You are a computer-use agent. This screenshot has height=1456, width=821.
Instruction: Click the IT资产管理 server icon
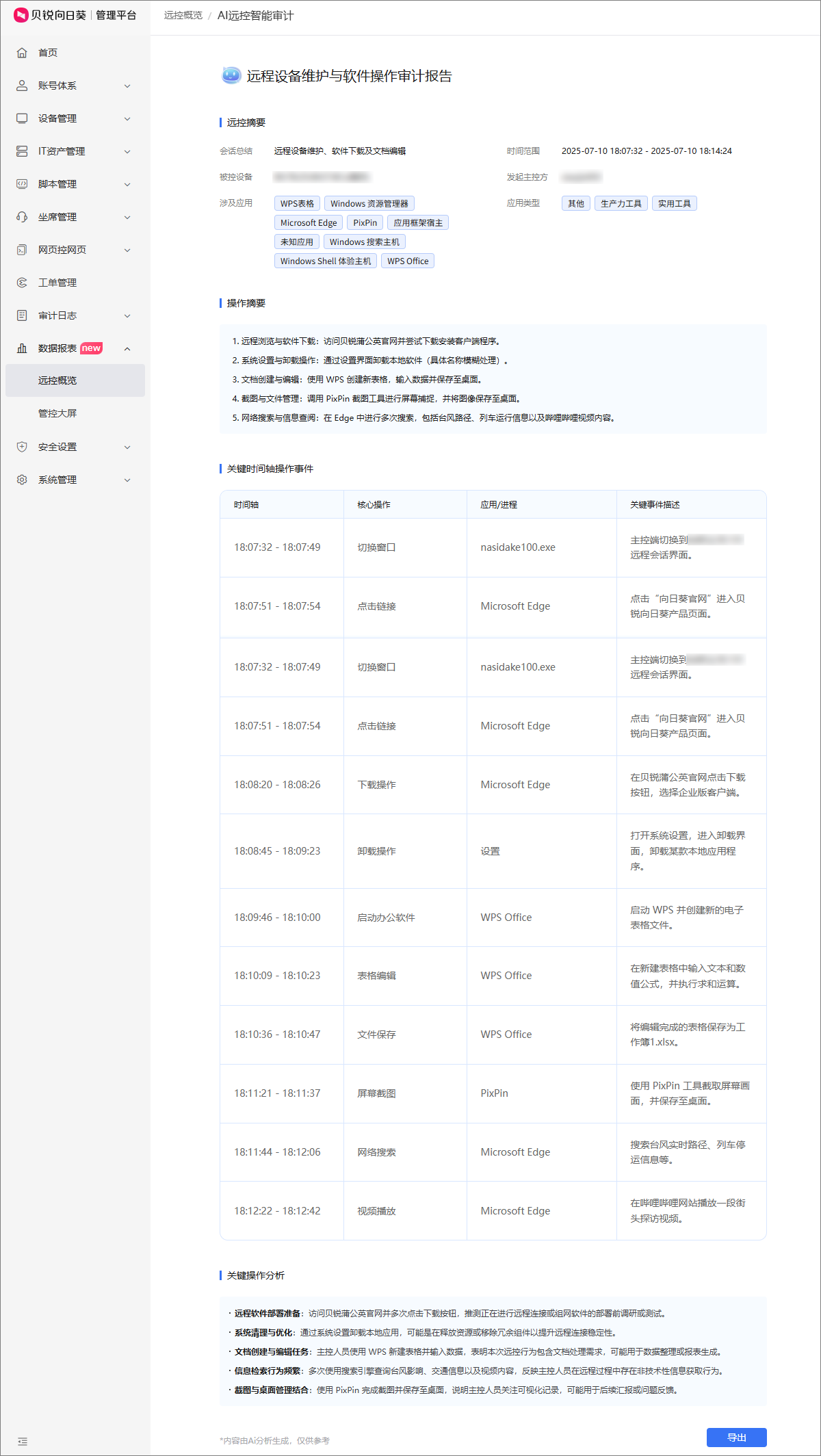[x=22, y=151]
